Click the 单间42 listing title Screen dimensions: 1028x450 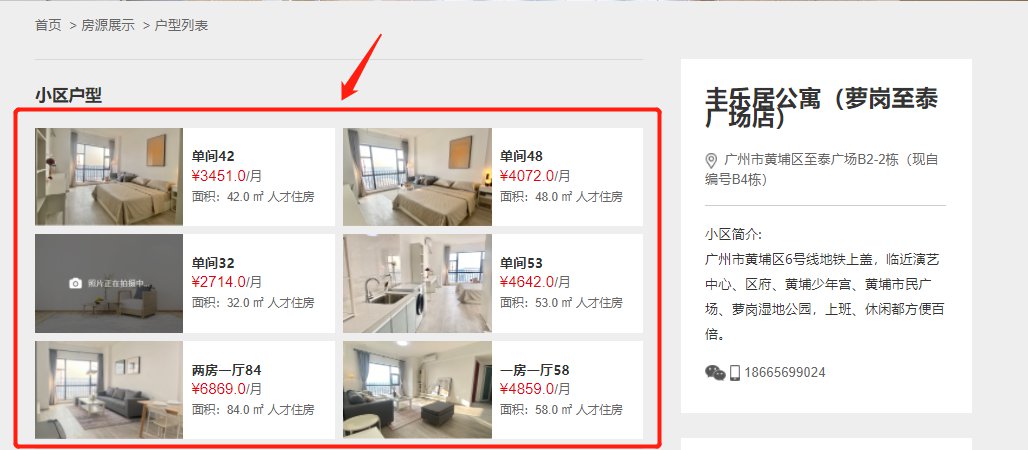(213, 156)
